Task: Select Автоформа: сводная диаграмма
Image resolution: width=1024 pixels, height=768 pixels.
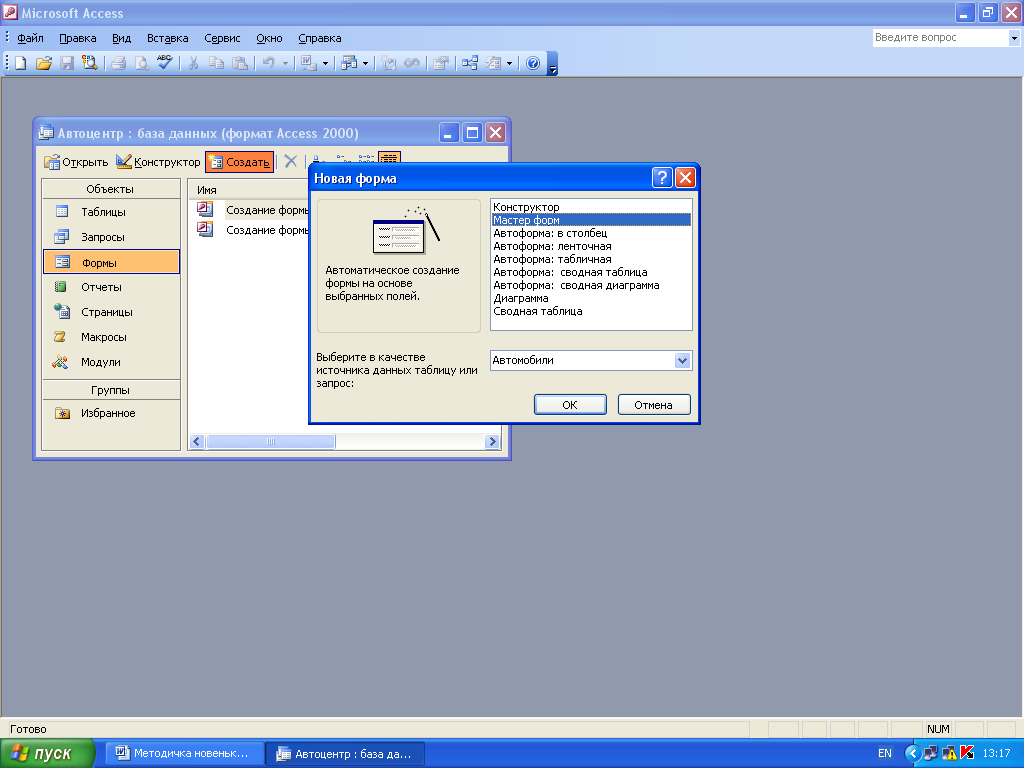Action: 591,285
